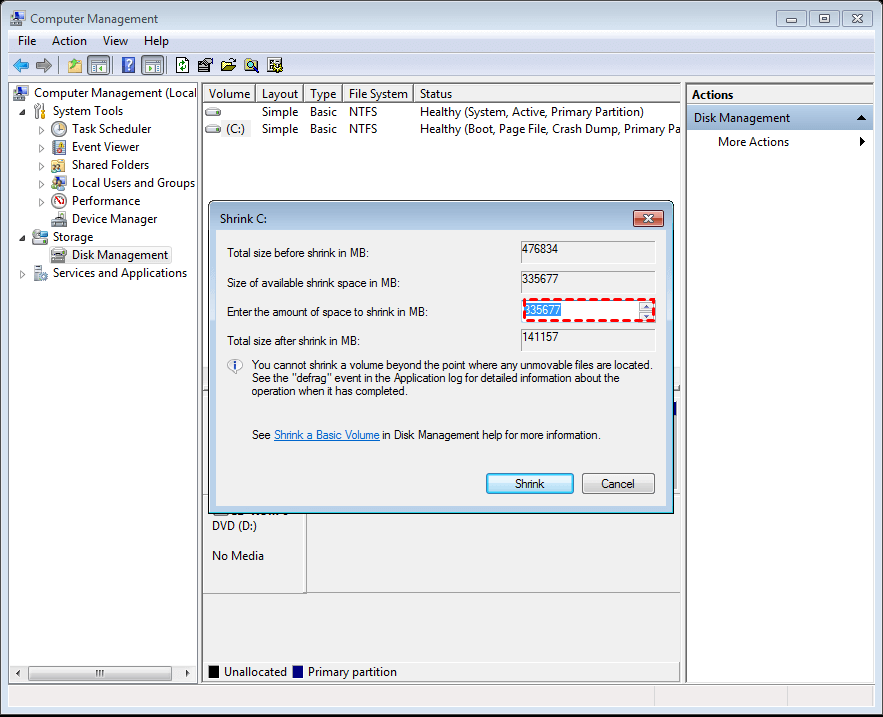Select the (C:) volume row
Screen dimensions: 883x717
point(442,129)
